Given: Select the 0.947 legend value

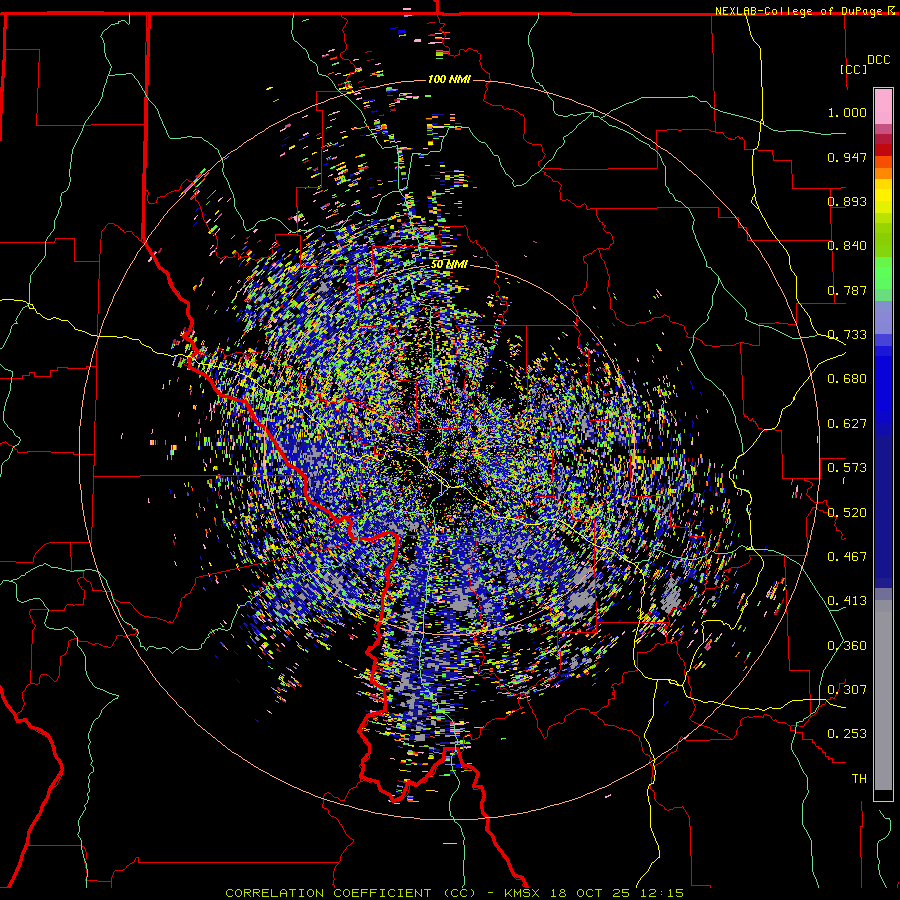Looking at the screenshot, I should [847, 157].
